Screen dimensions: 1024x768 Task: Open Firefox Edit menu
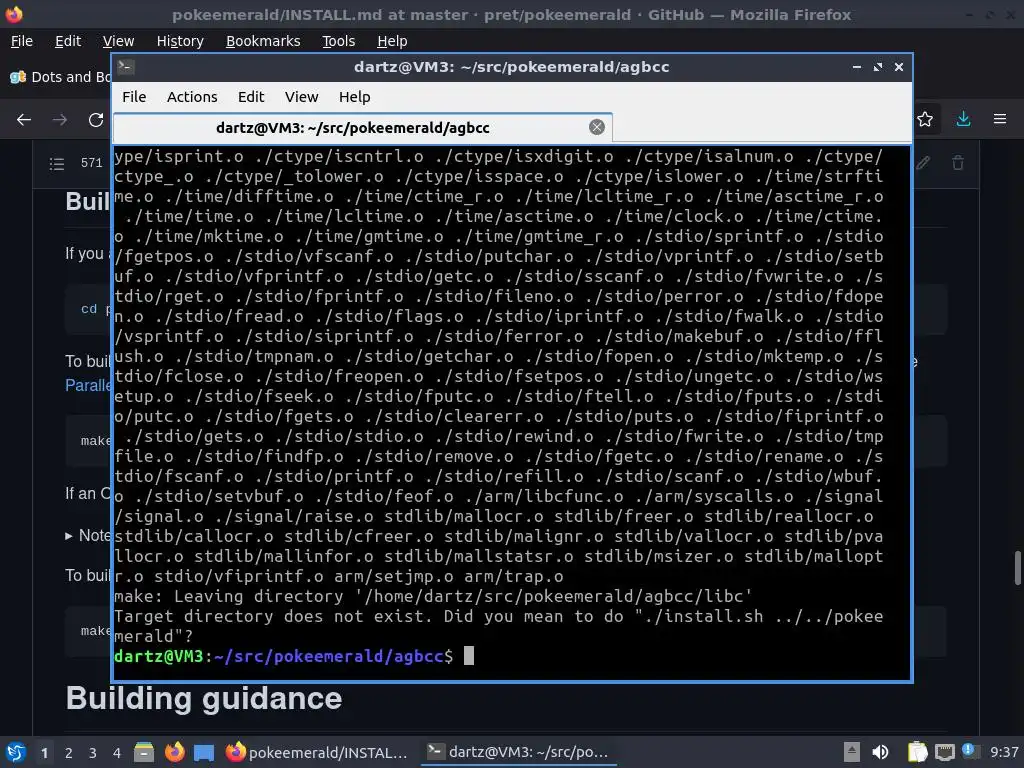coord(68,41)
